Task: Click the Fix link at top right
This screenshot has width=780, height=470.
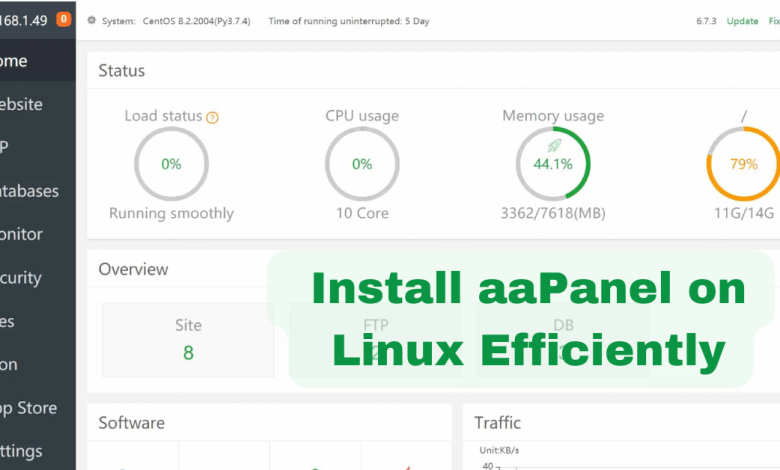Action: point(772,21)
